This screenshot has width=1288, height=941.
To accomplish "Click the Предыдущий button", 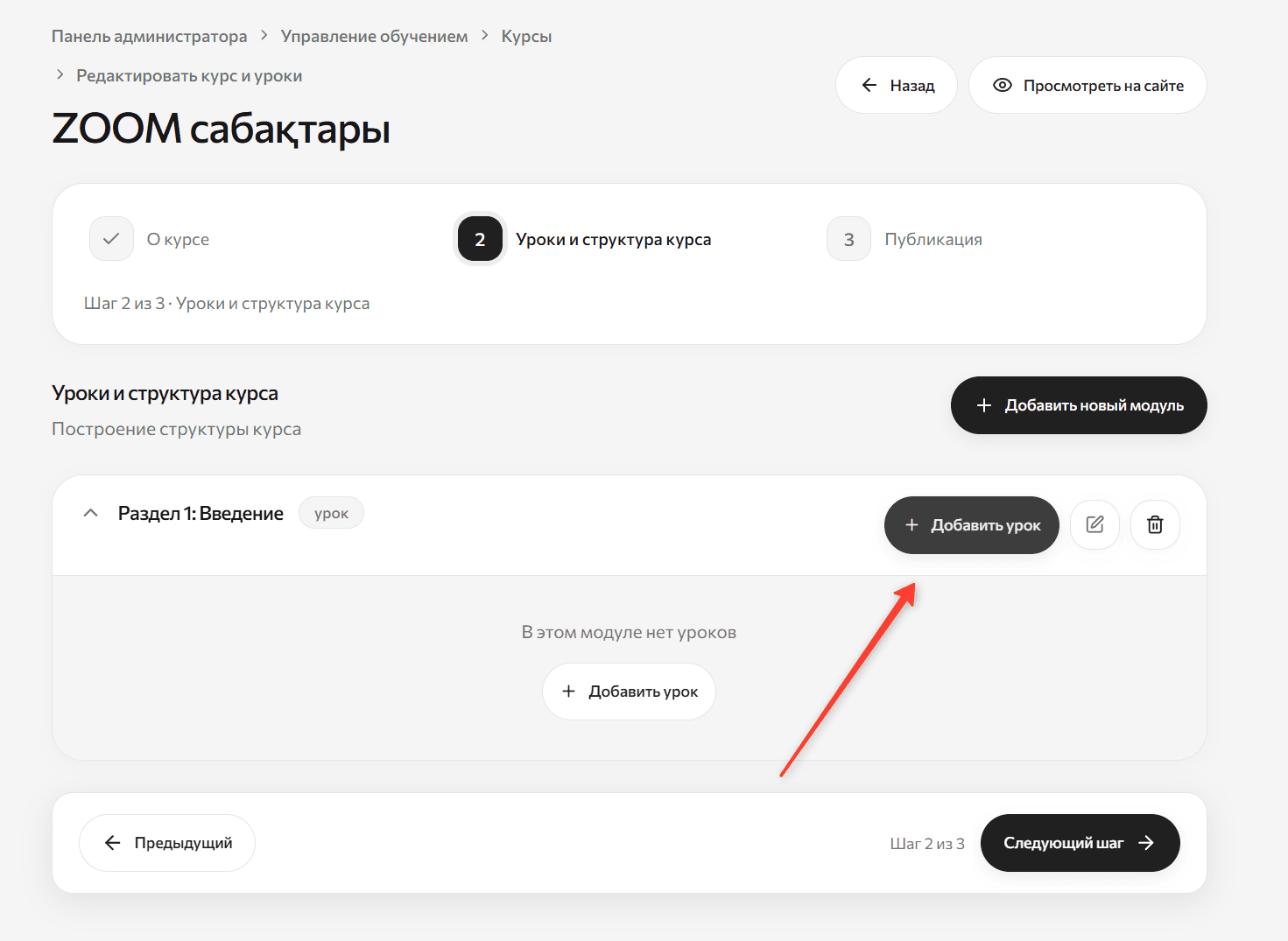I will point(167,843).
